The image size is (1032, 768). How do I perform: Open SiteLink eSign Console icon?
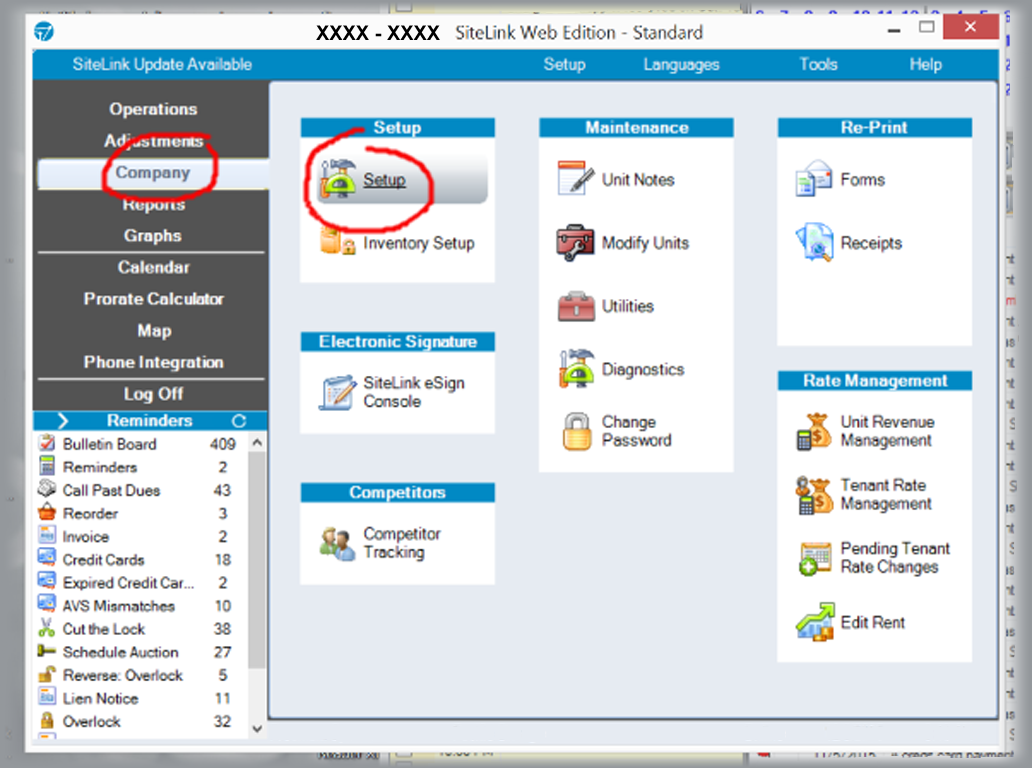(337, 392)
